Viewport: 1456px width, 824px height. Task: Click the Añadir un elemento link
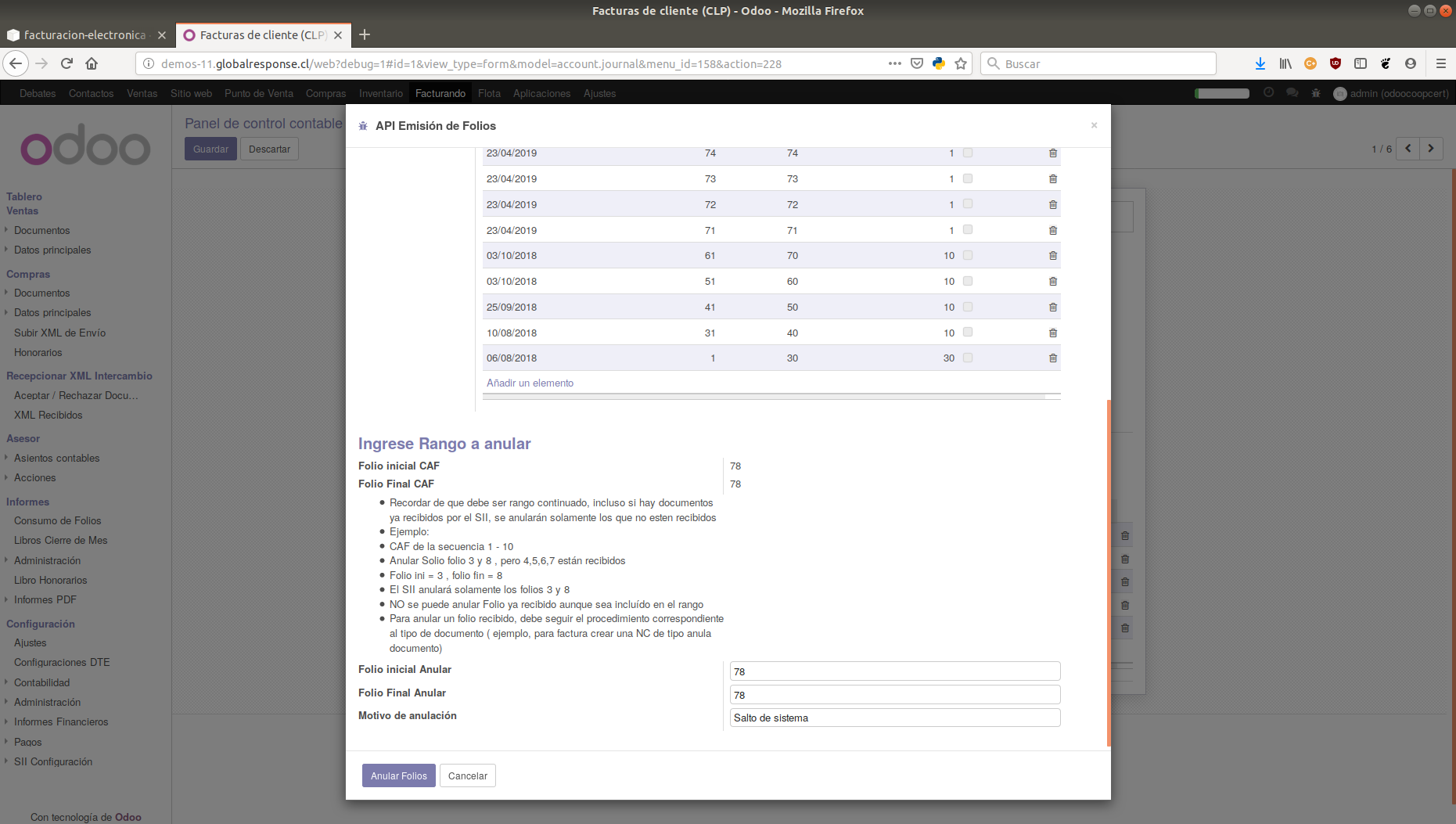pyautogui.click(x=530, y=383)
